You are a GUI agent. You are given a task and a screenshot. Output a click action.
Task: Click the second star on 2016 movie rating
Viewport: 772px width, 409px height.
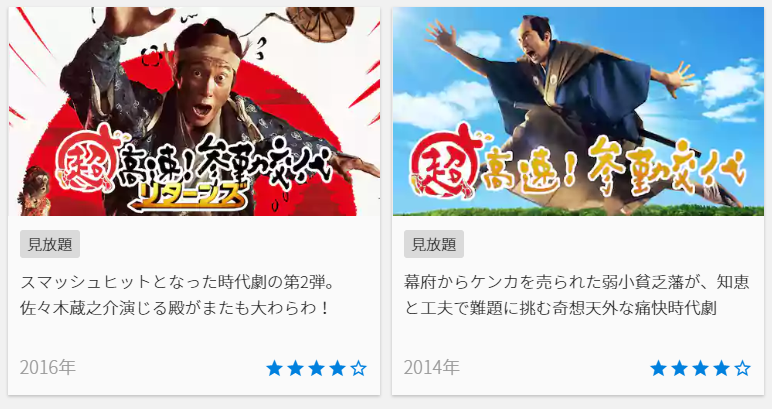[x=295, y=368]
